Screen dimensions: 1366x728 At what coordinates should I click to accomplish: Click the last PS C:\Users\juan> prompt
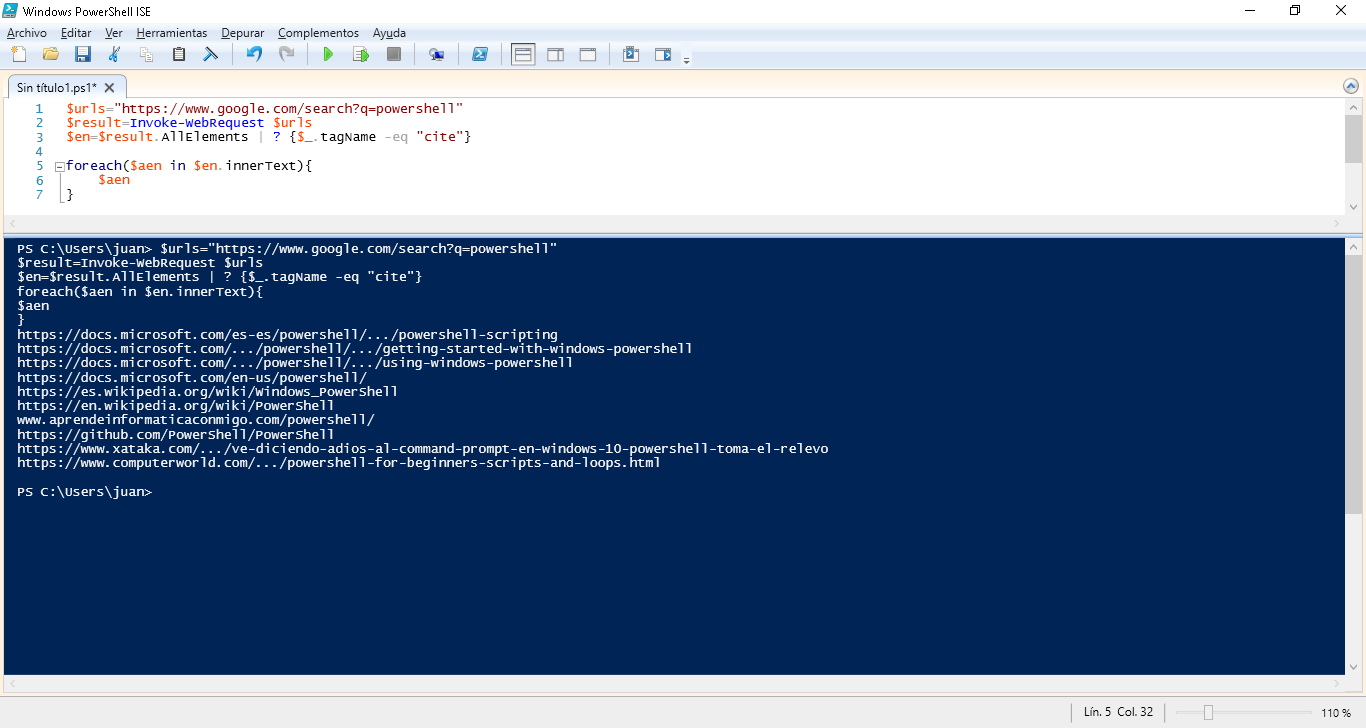pos(85,492)
